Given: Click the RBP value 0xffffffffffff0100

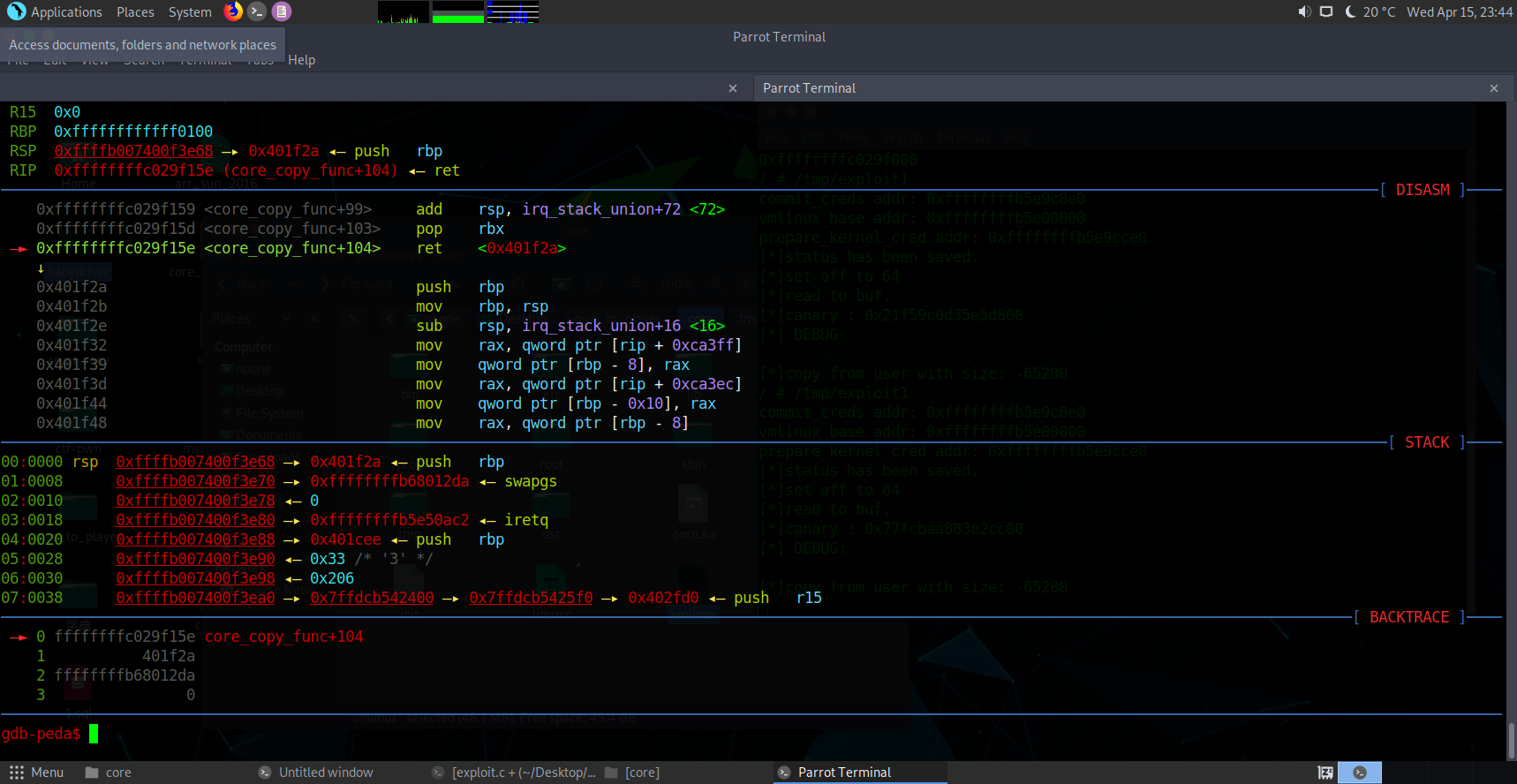Looking at the screenshot, I should click(133, 132).
